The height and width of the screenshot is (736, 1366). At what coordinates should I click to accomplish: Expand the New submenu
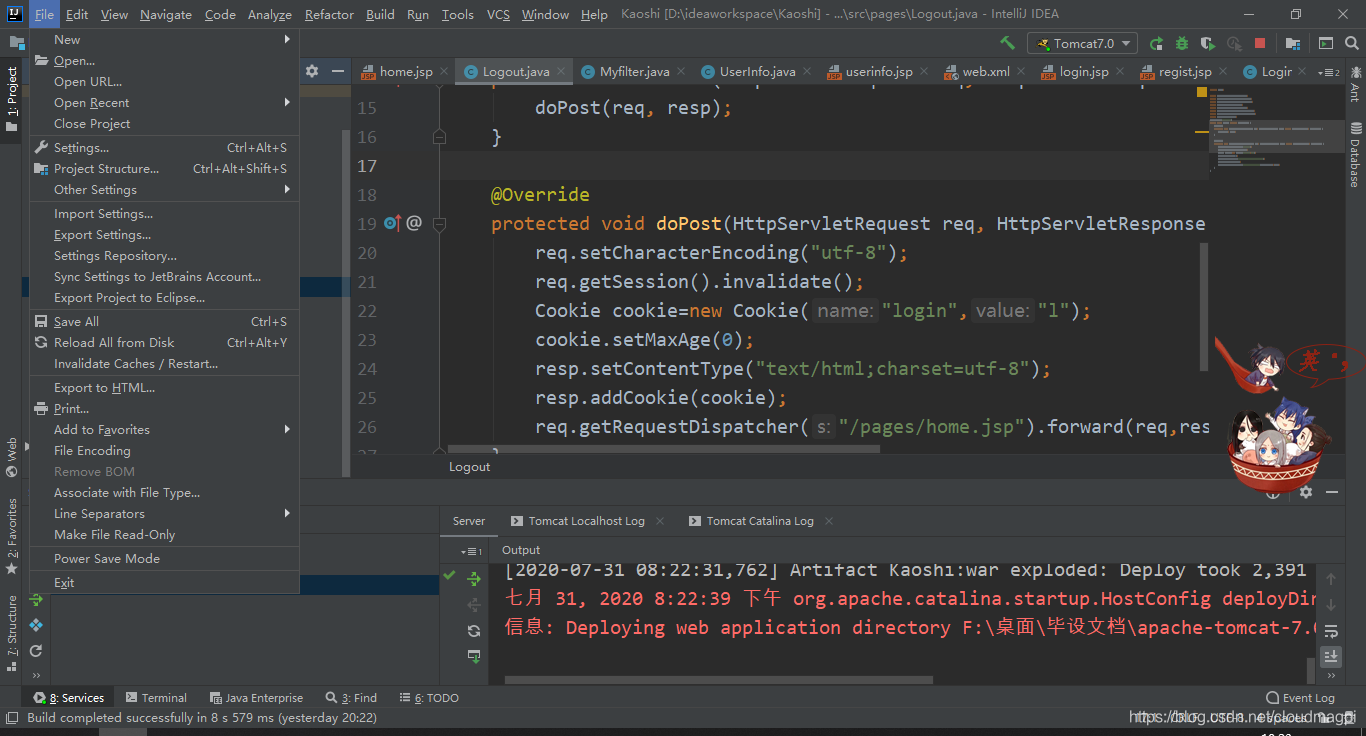165,39
